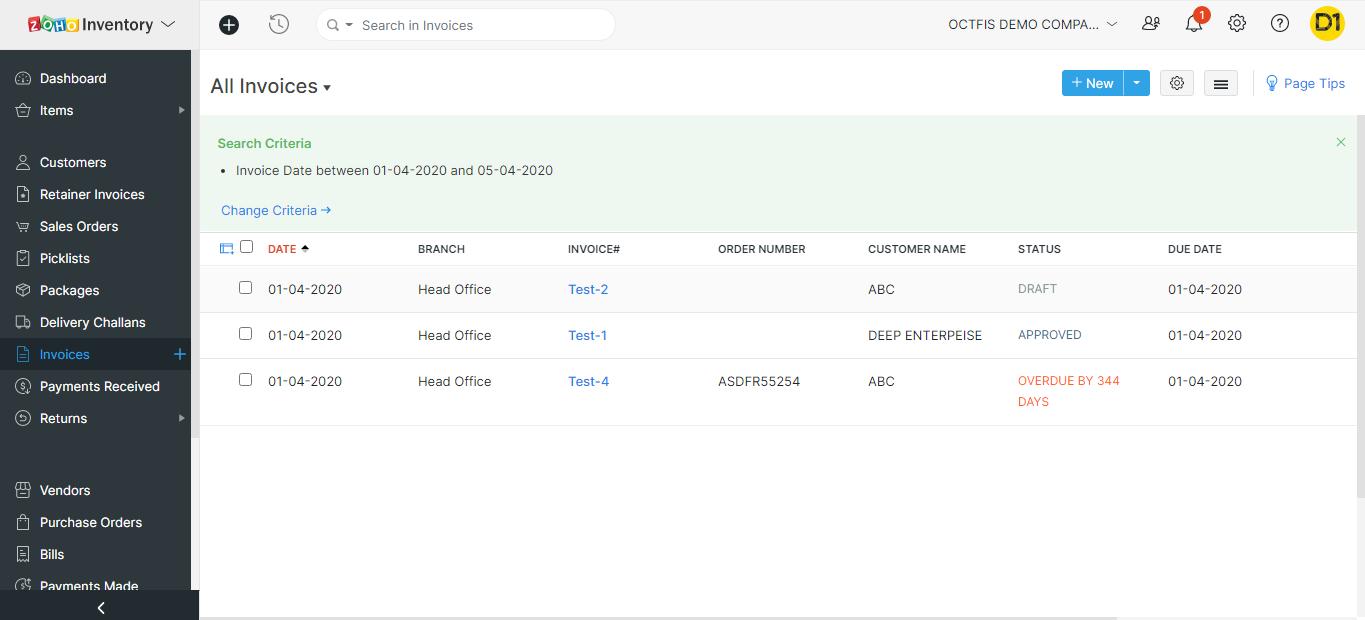The image size is (1365, 620).
Task: Open Sales Orders in the sidebar
Action: 79,226
